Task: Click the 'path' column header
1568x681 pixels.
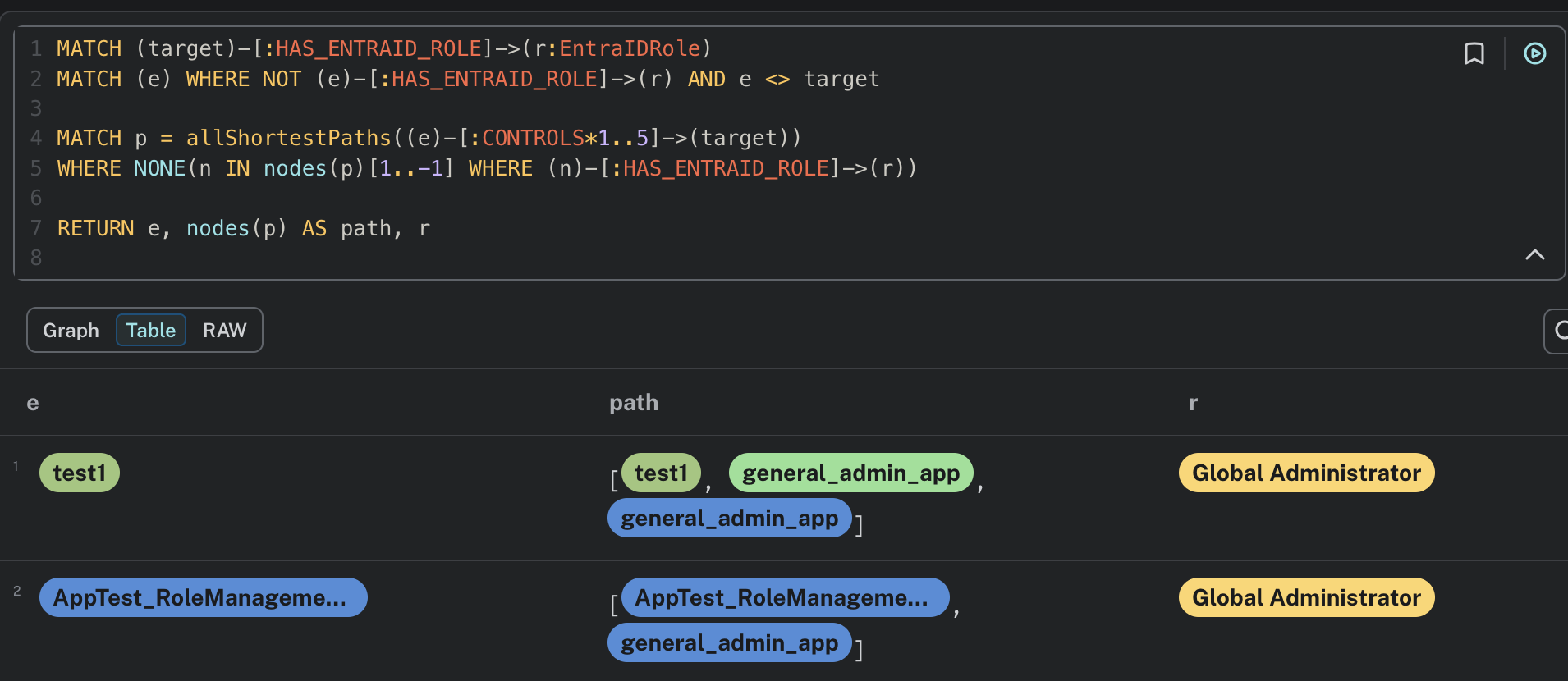Action: click(633, 403)
